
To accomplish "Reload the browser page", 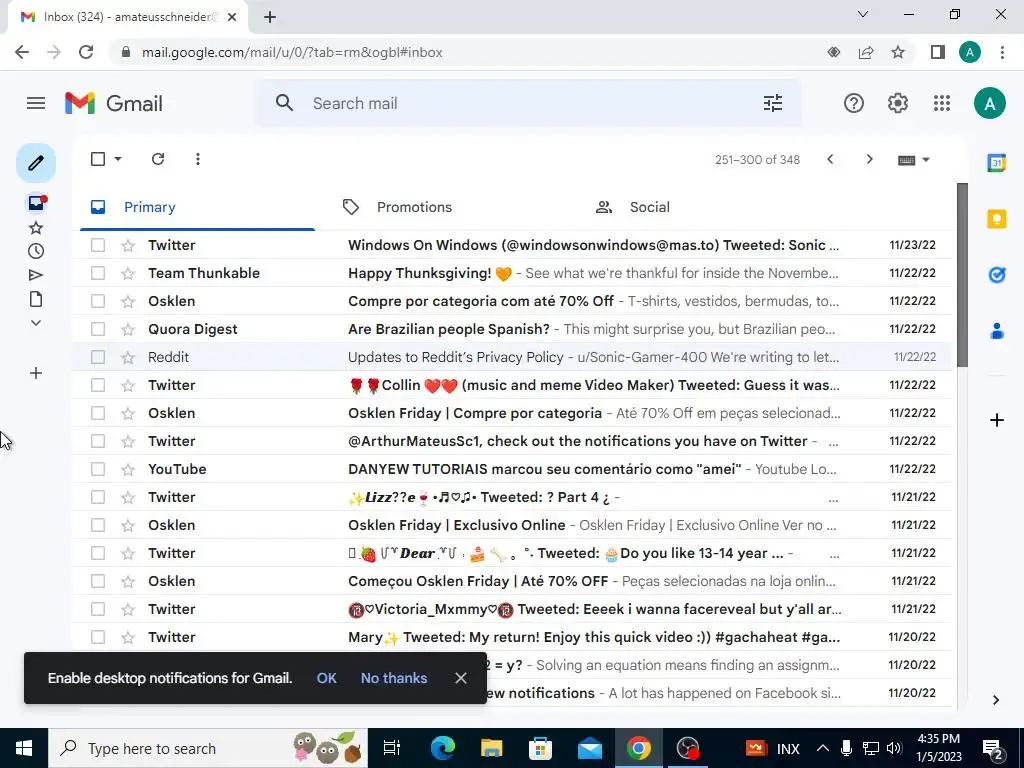I will 86,52.
